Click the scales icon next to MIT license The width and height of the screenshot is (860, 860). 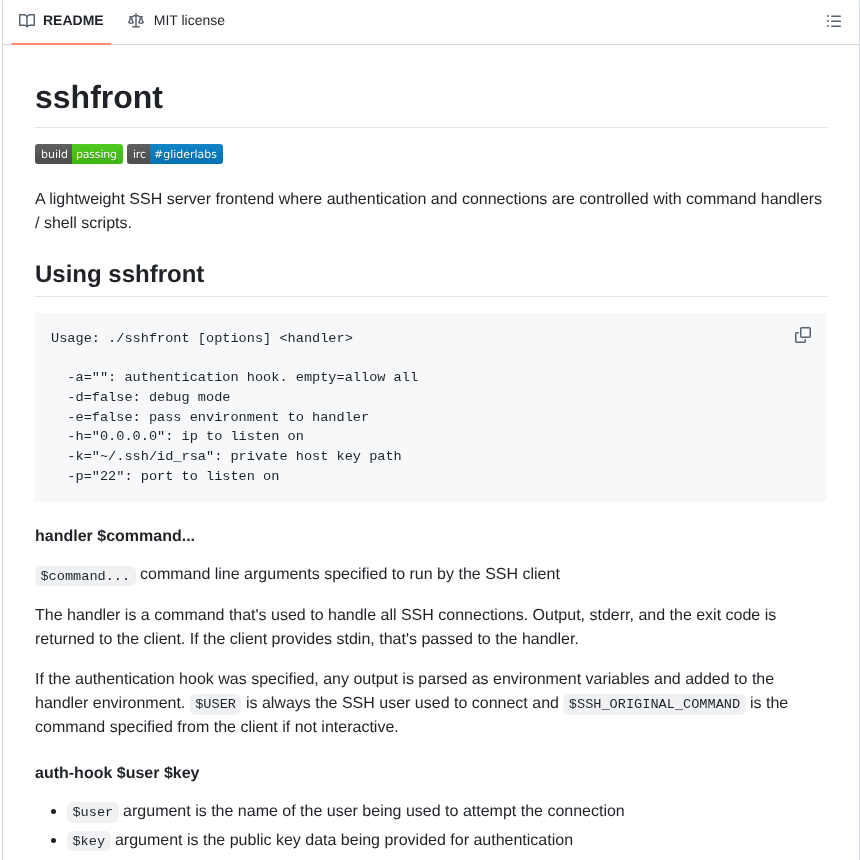click(x=136, y=20)
